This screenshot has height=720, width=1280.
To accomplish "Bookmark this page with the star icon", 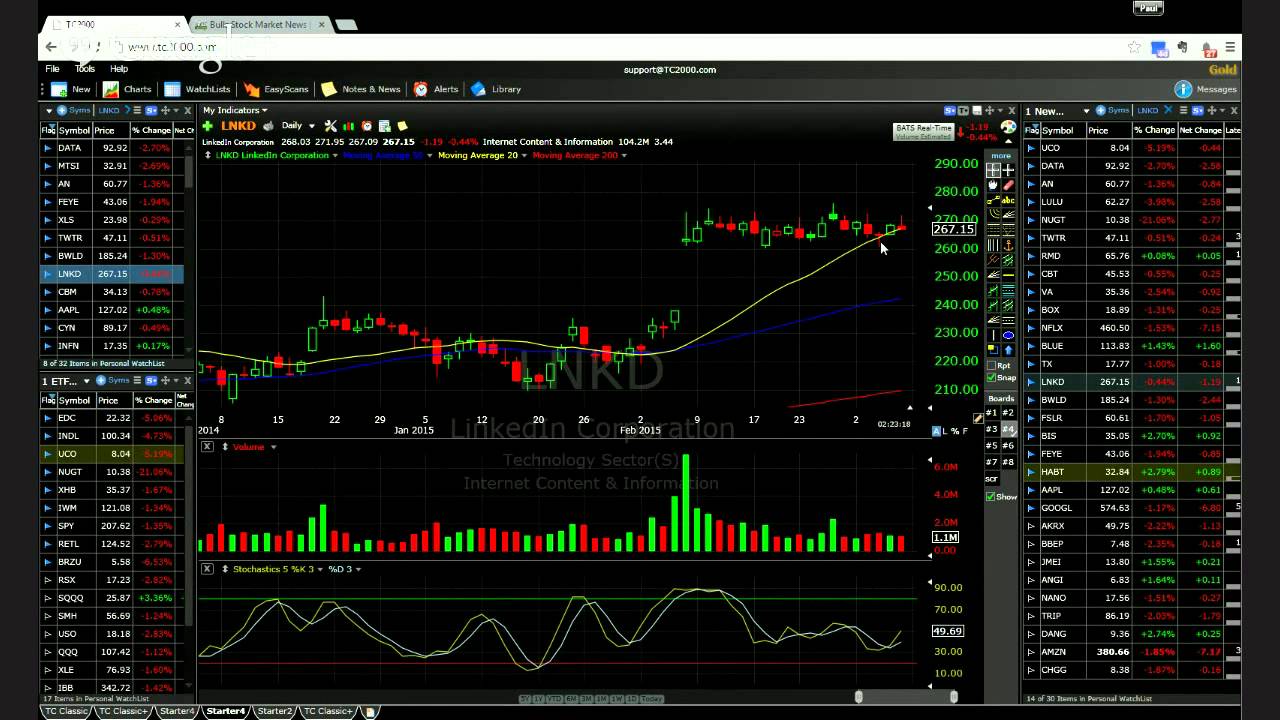I will (1134, 47).
